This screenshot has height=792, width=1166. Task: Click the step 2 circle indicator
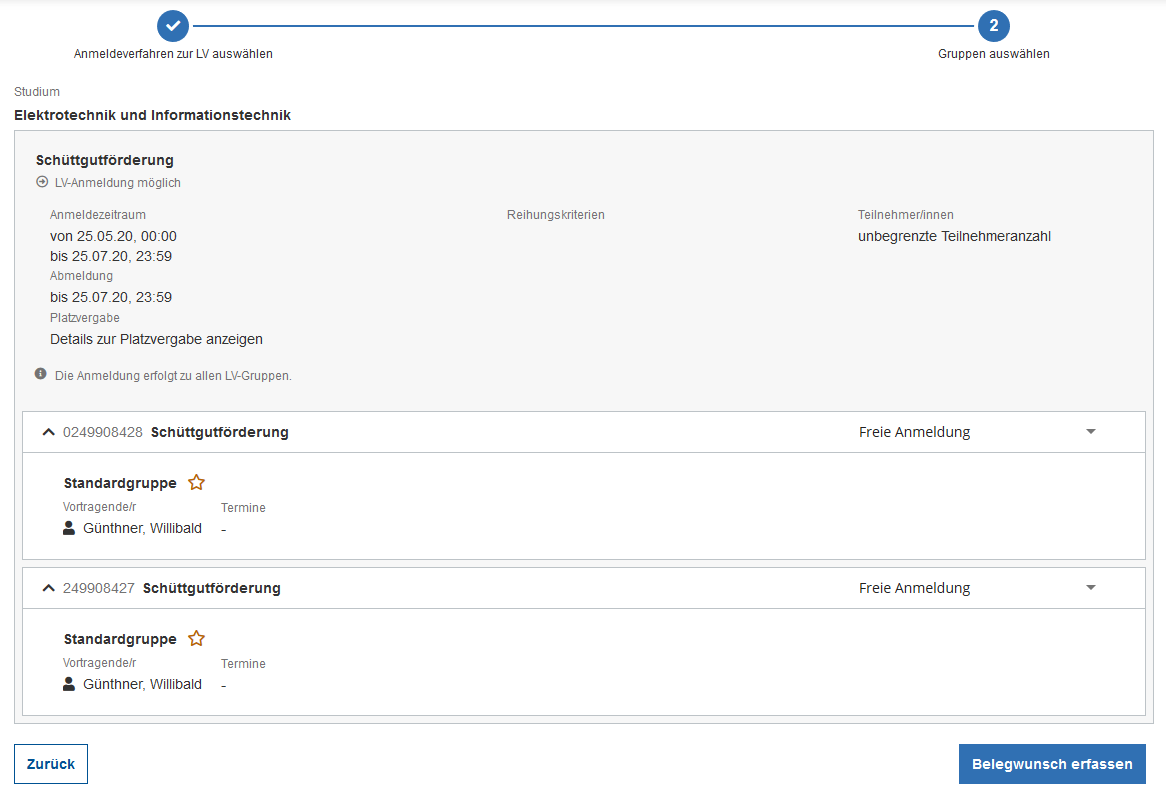[993, 25]
